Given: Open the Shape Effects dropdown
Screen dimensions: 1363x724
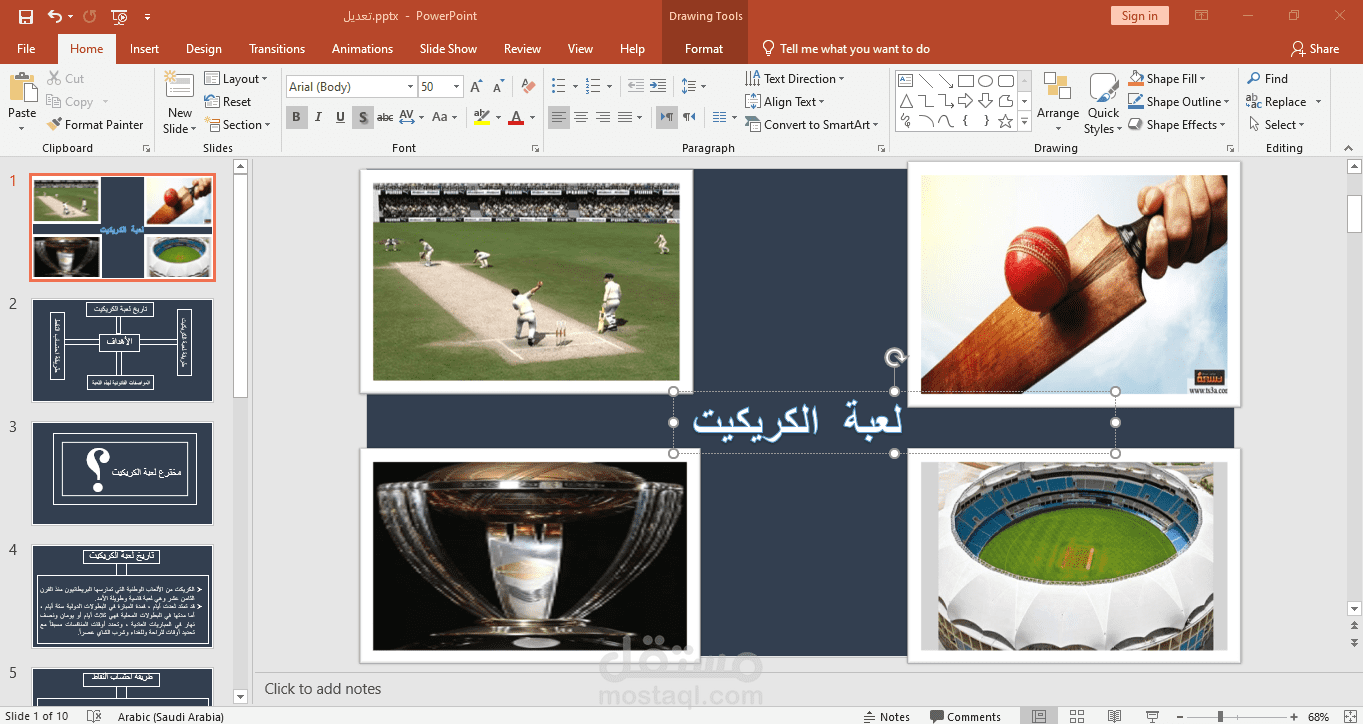Looking at the screenshot, I should (x=1177, y=125).
